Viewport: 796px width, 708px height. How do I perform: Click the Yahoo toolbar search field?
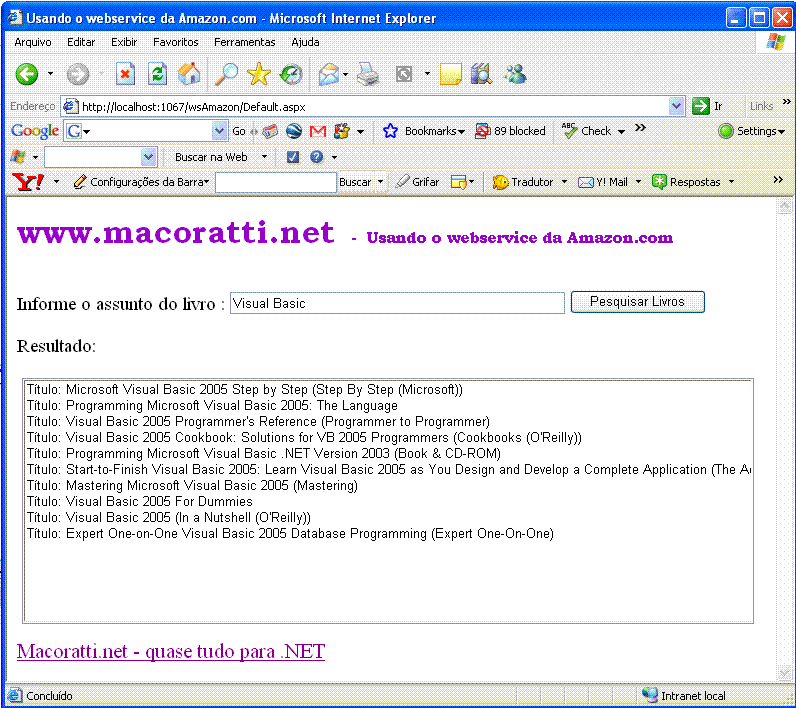tap(276, 182)
